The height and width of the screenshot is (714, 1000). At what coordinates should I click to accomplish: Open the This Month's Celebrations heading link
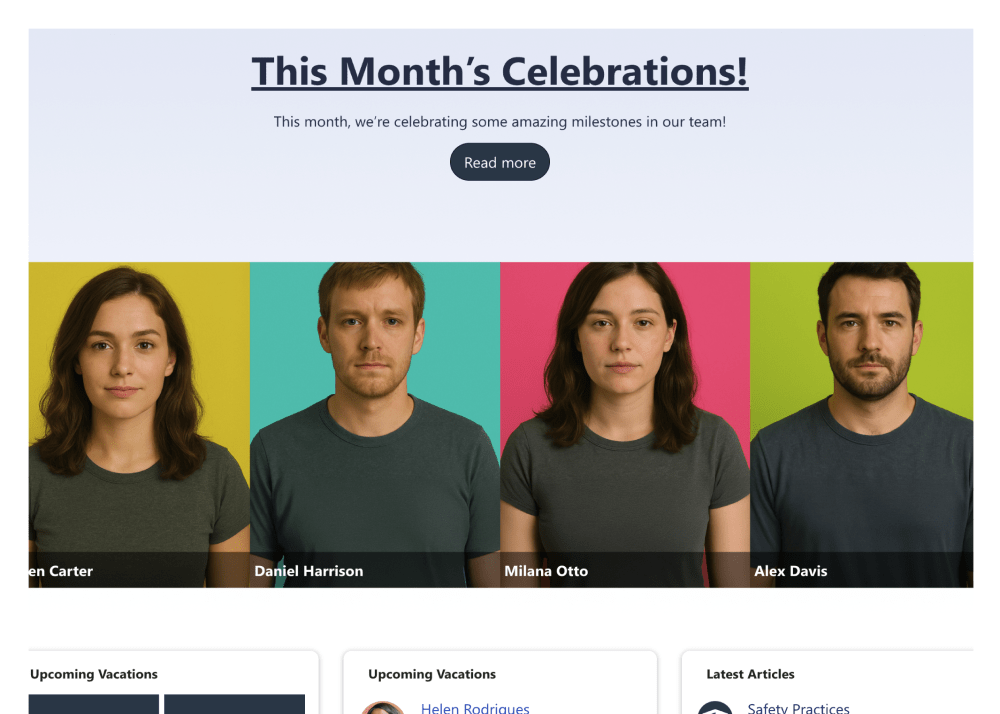point(499,71)
